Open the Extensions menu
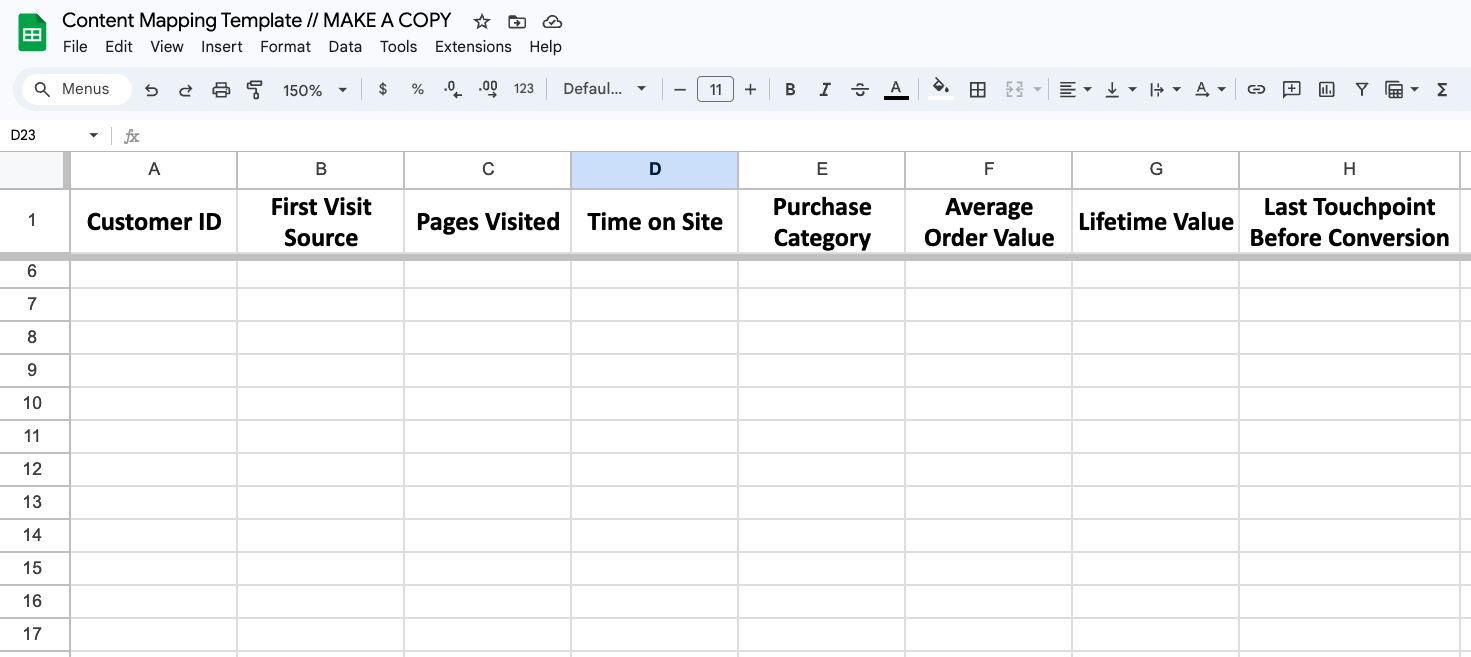The image size is (1471, 657). pos(473,46)
